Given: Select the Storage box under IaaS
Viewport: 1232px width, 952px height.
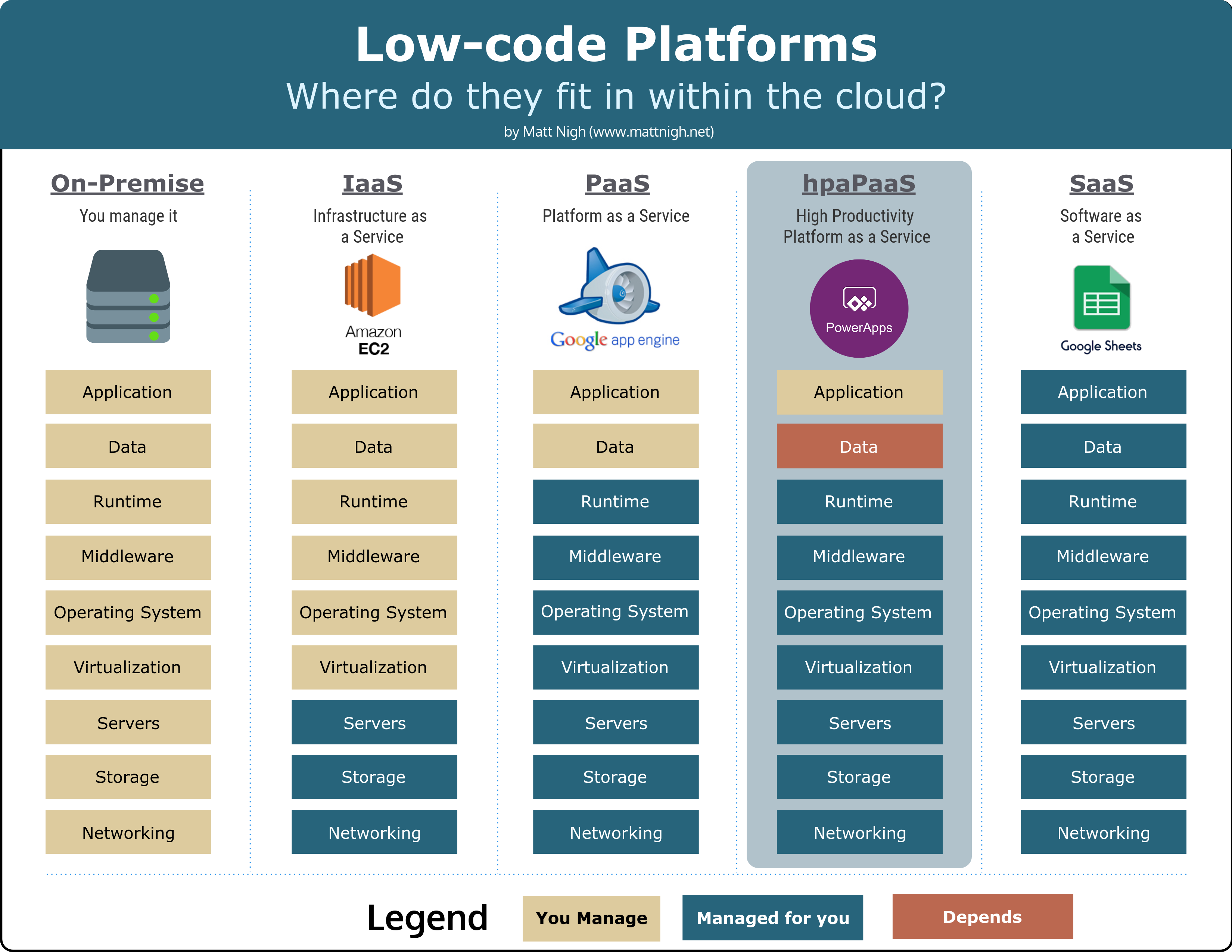Looking at the screenshot, I should [374, 777].
